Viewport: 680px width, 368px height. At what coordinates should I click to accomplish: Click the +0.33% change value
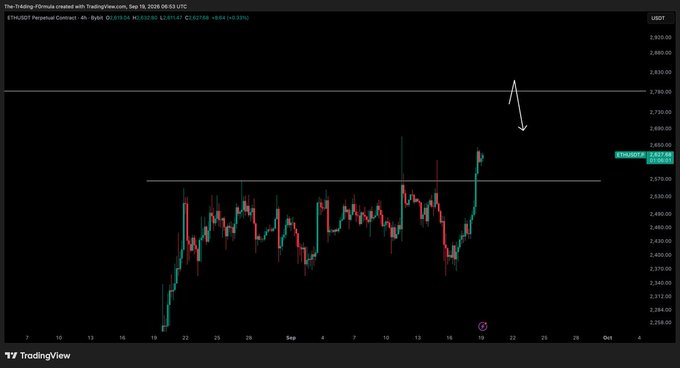coord(239,18)
